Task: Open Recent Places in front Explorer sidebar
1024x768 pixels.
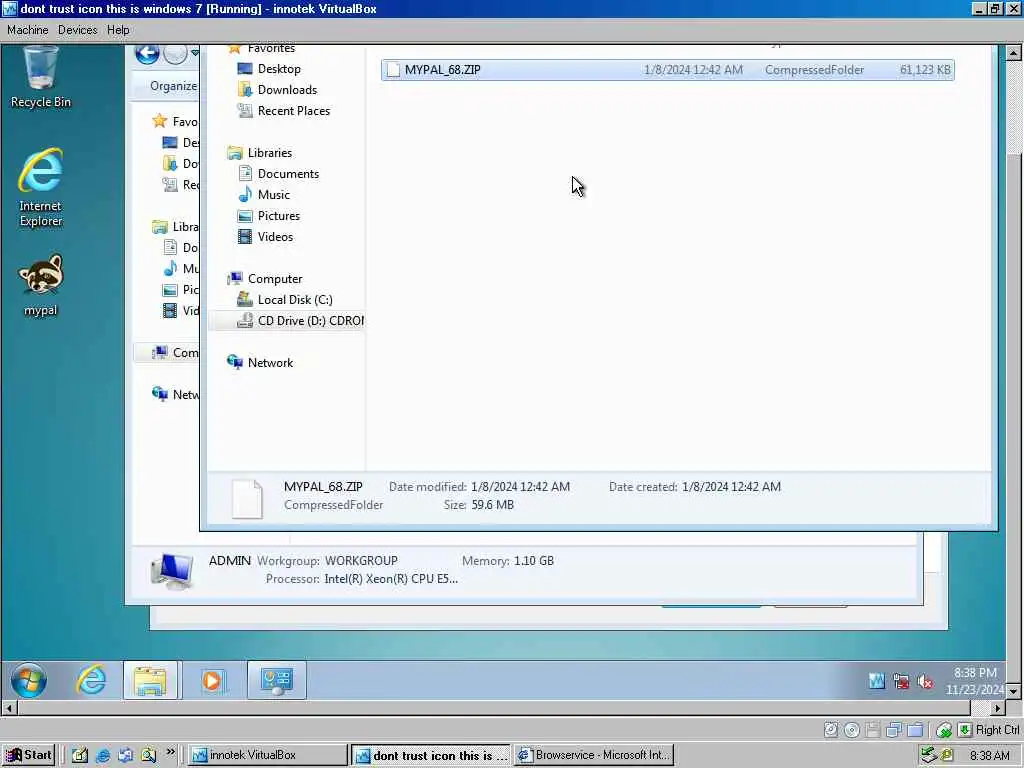Action: click(x=294, y=110)
